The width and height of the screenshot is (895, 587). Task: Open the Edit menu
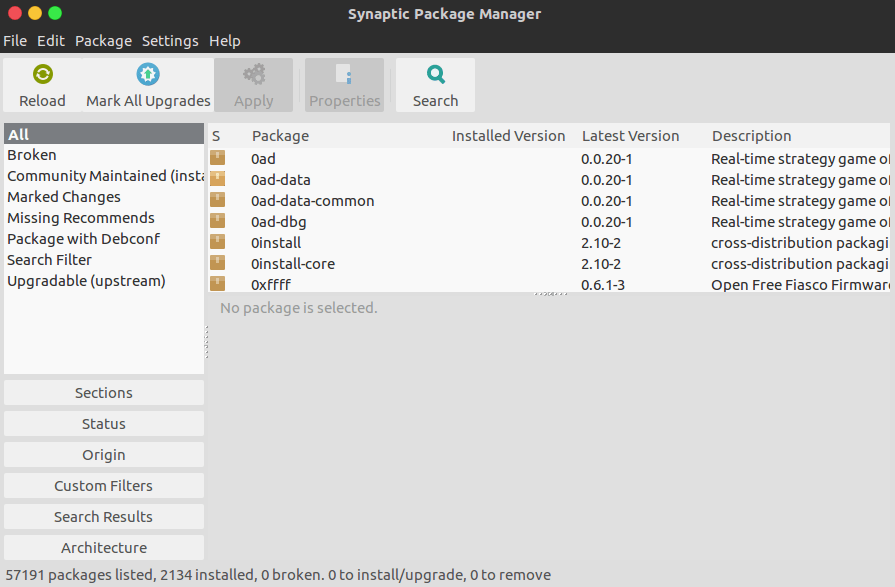coord(51,41)
